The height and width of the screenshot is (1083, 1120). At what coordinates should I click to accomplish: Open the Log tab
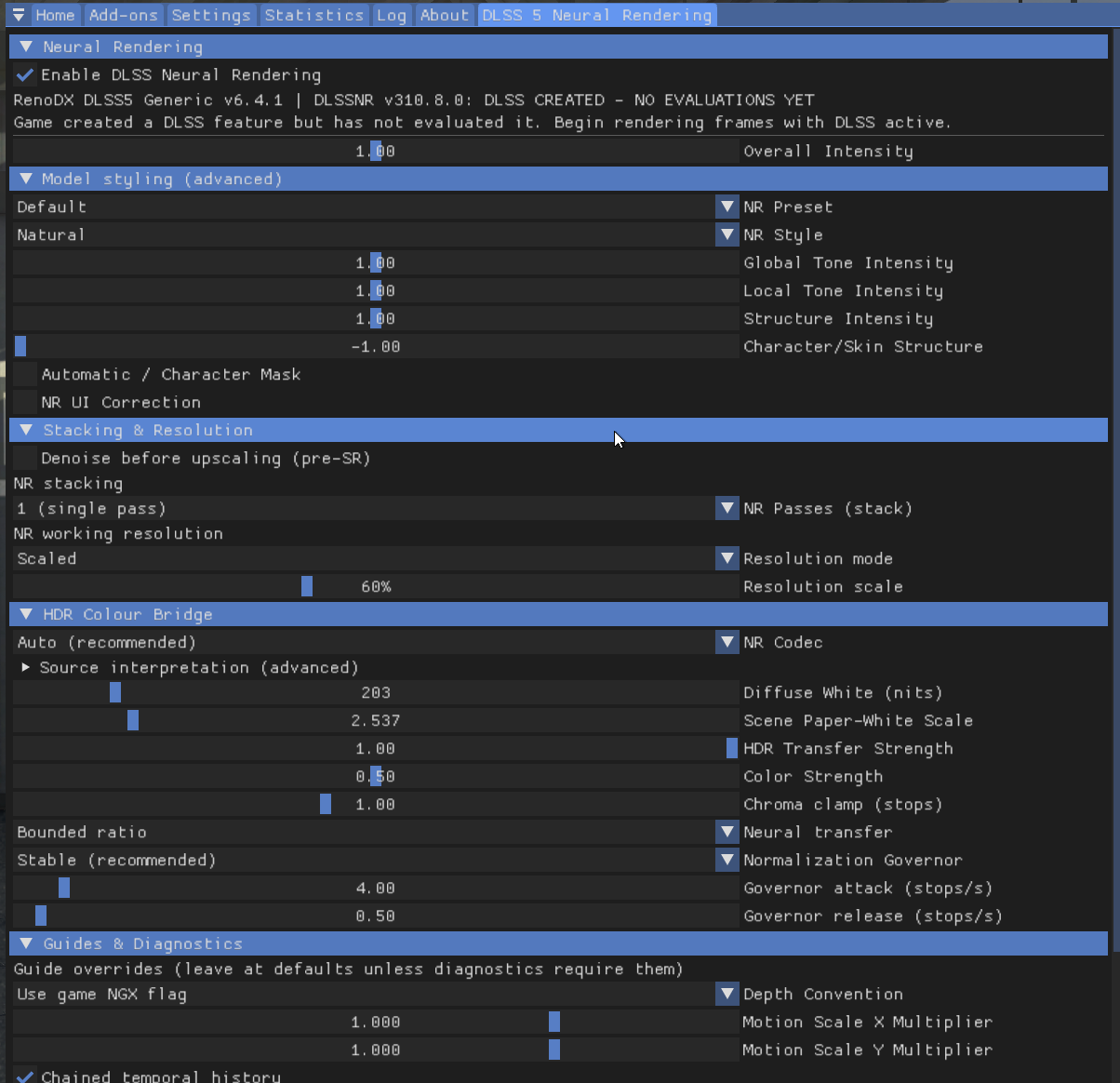[x=392, y=15]
